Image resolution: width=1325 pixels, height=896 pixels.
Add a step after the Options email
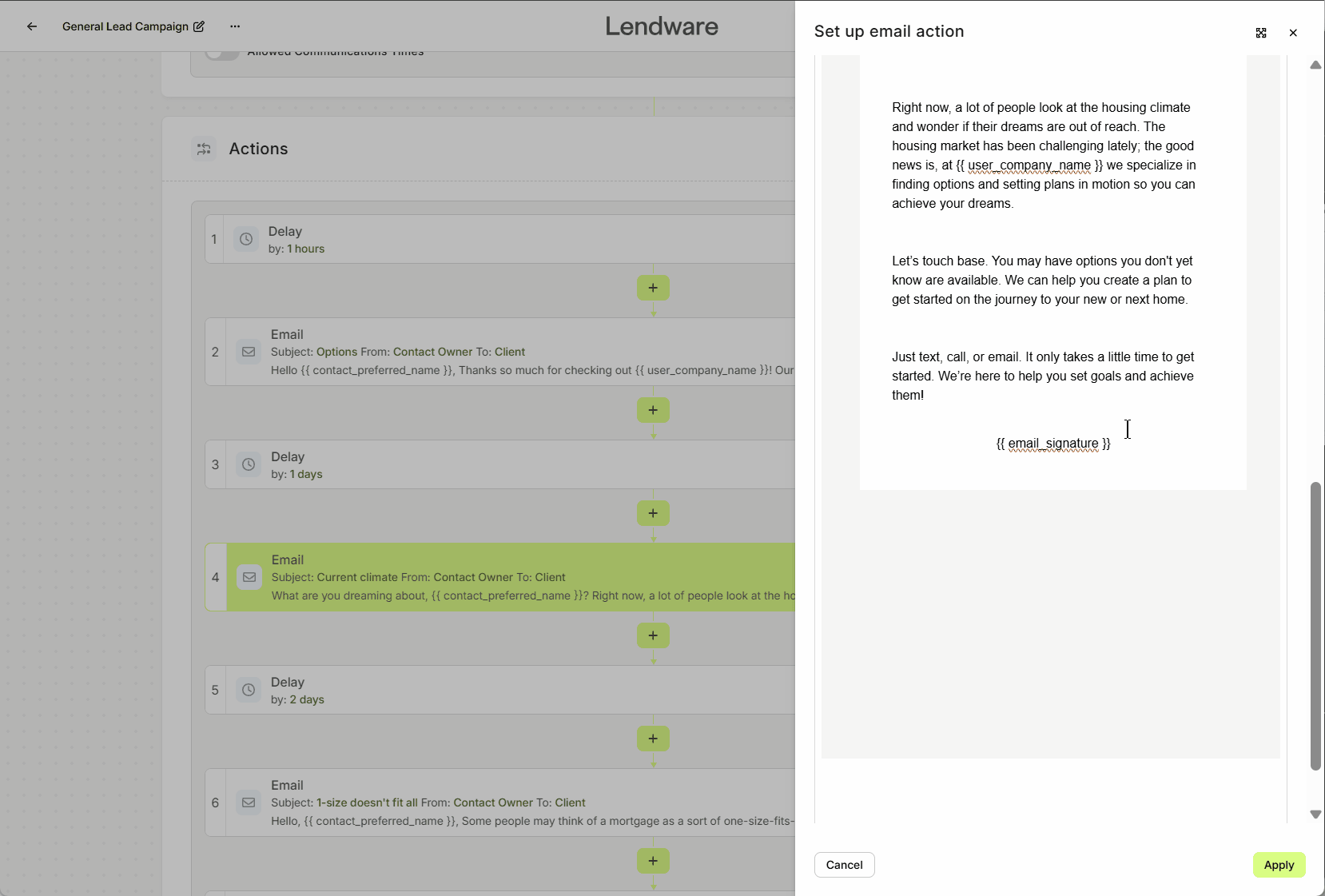653,410
